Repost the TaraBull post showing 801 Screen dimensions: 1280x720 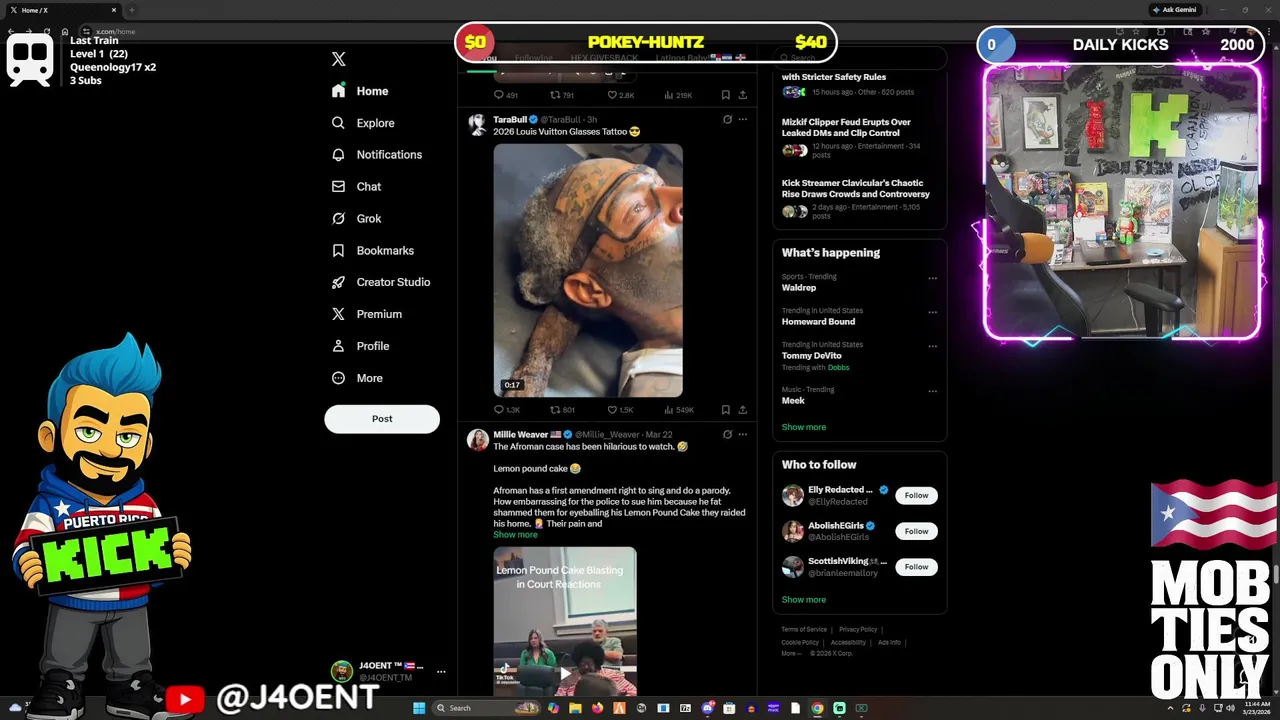(563, 410)
